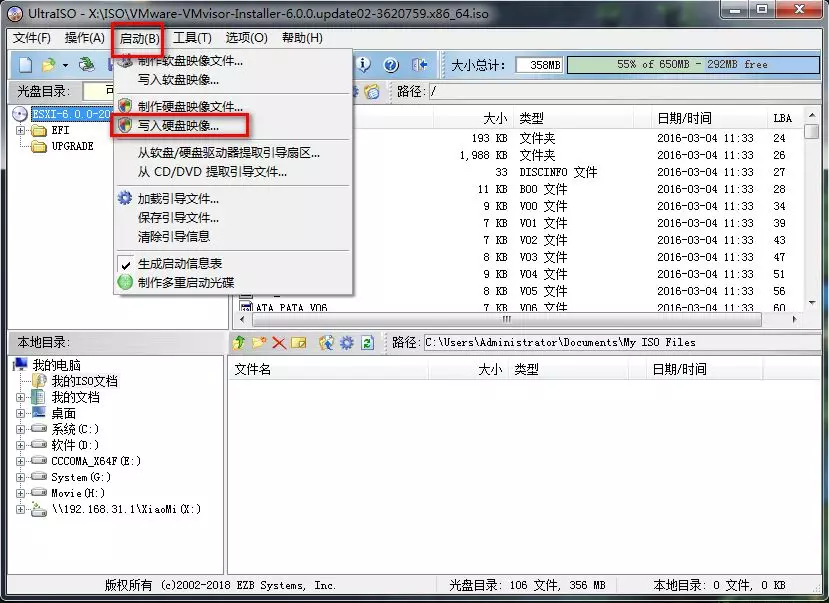The width and height of the screenshot is (829, 603).
Task: Click the folder properties icon beside 路径
Action: tap(372, 92)
